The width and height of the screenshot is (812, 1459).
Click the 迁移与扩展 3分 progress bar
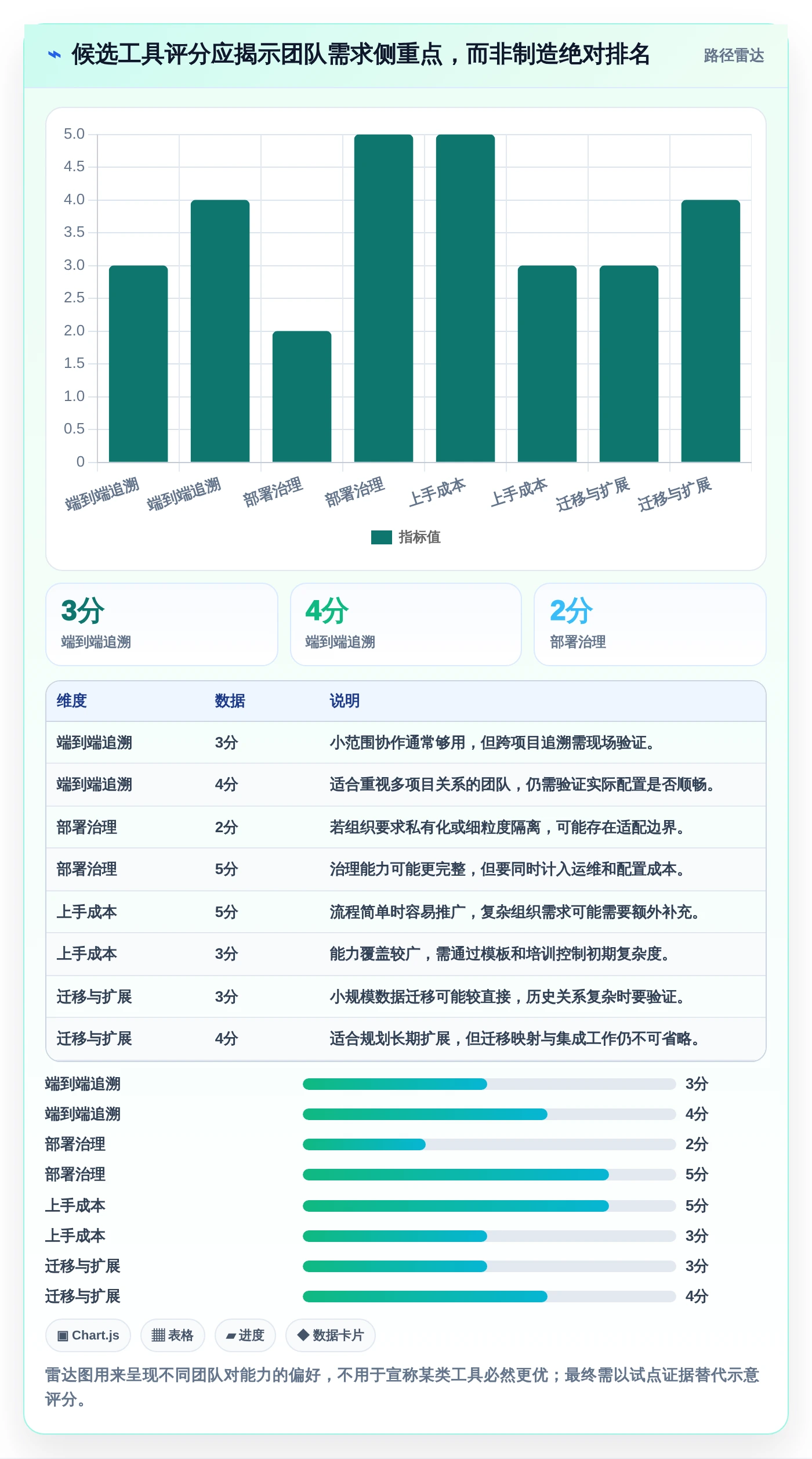pos(490,1266)
